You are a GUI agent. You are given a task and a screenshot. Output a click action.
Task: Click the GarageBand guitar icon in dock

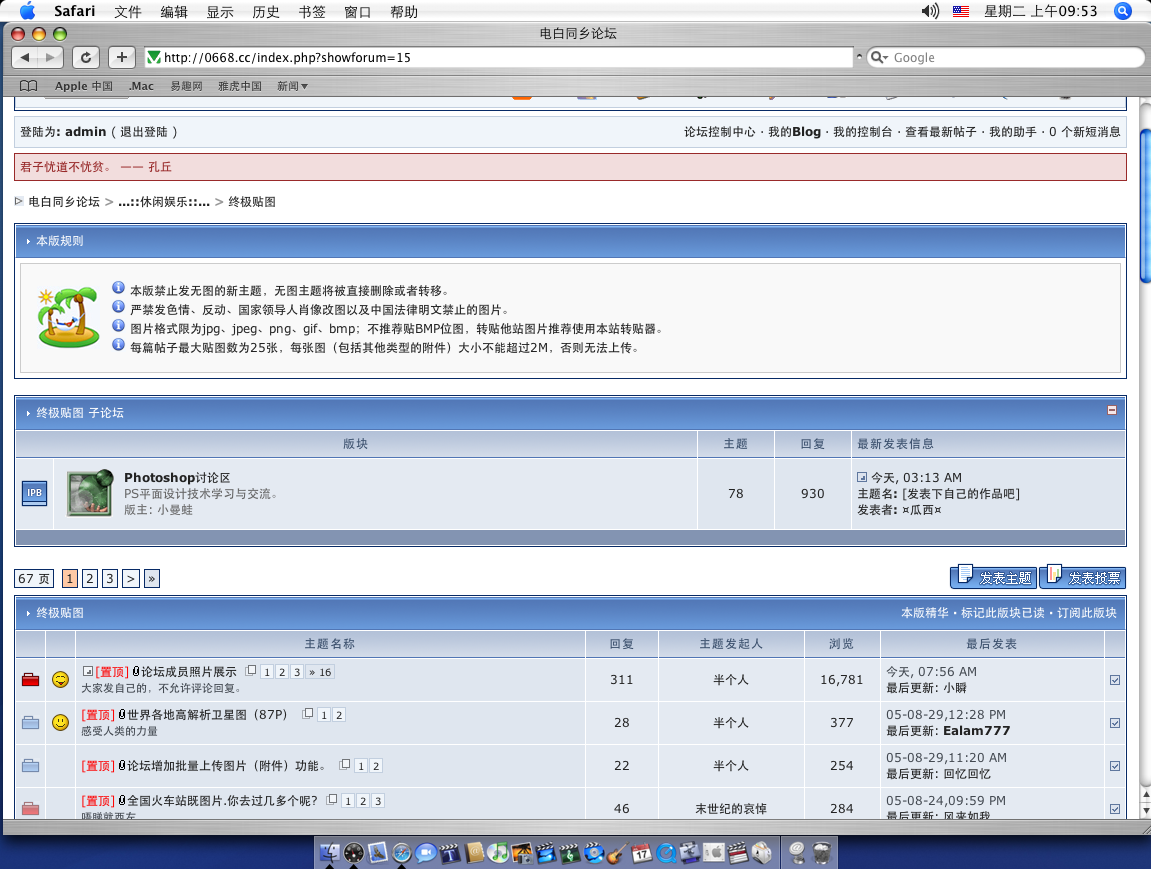(x=618, y=853)
